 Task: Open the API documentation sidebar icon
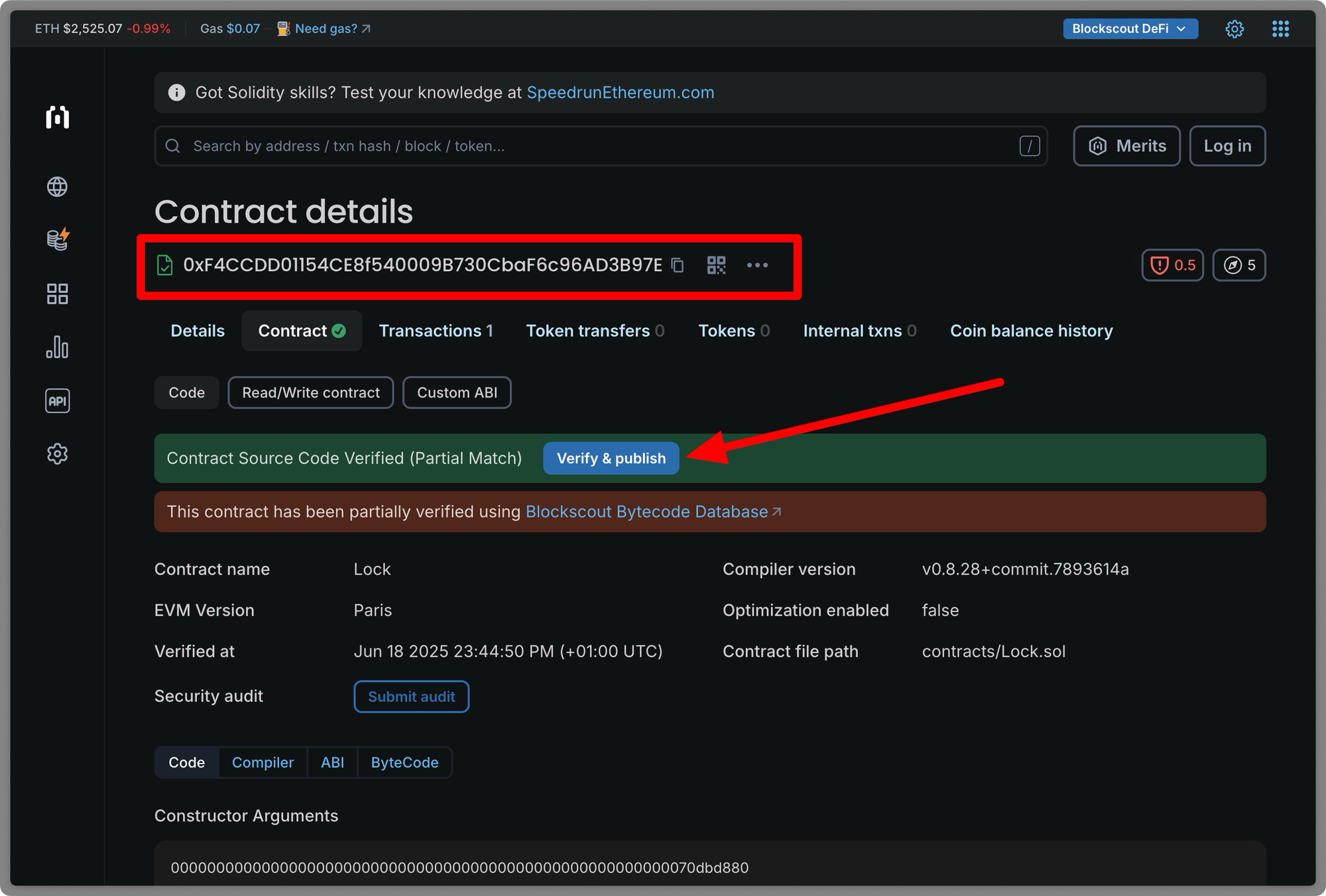[x=57, y=400]
